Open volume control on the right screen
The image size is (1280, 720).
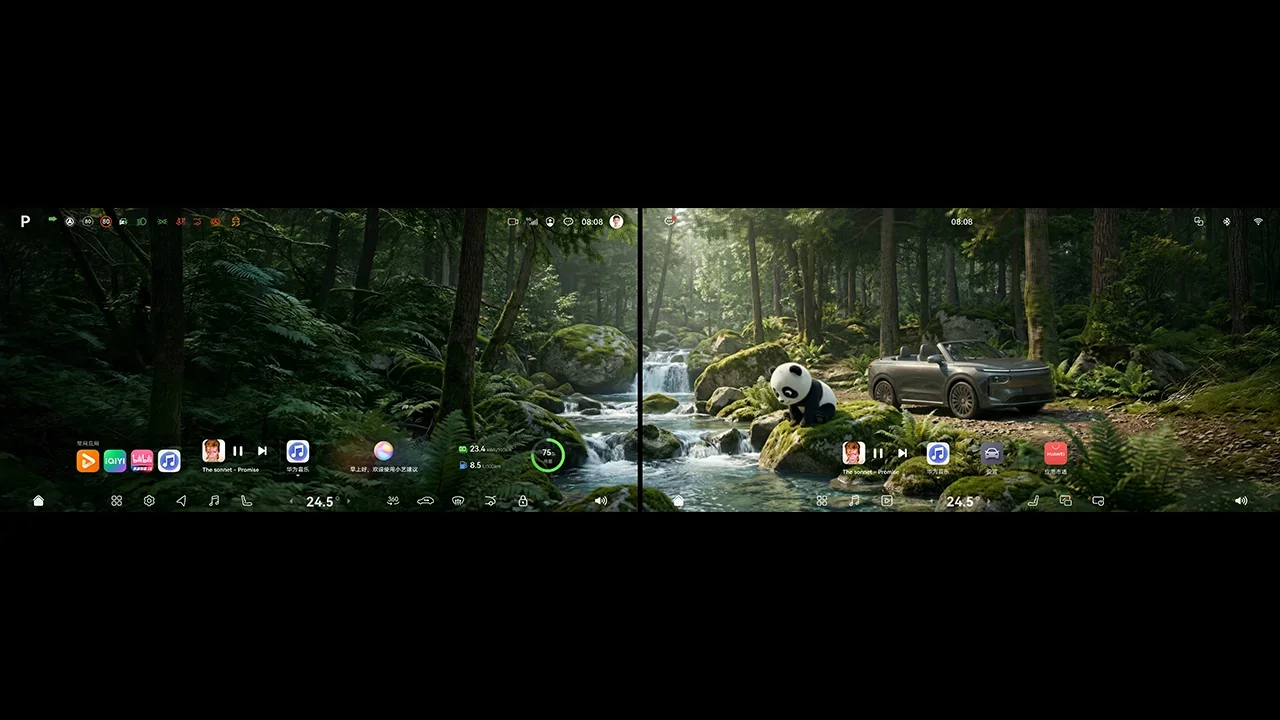(x=1241, y=501)
